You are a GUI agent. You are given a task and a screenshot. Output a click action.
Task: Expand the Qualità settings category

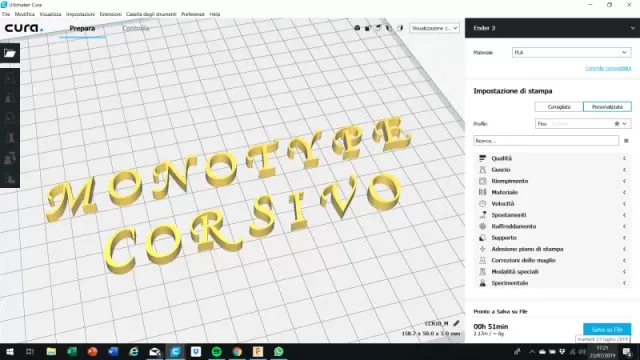(x=552, y=158)
